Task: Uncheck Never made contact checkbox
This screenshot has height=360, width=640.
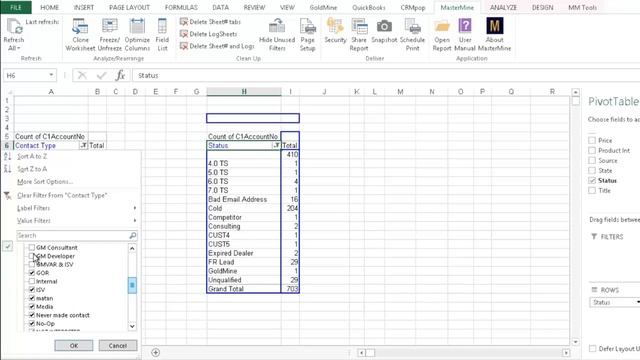Action: (x=31, y=315)
